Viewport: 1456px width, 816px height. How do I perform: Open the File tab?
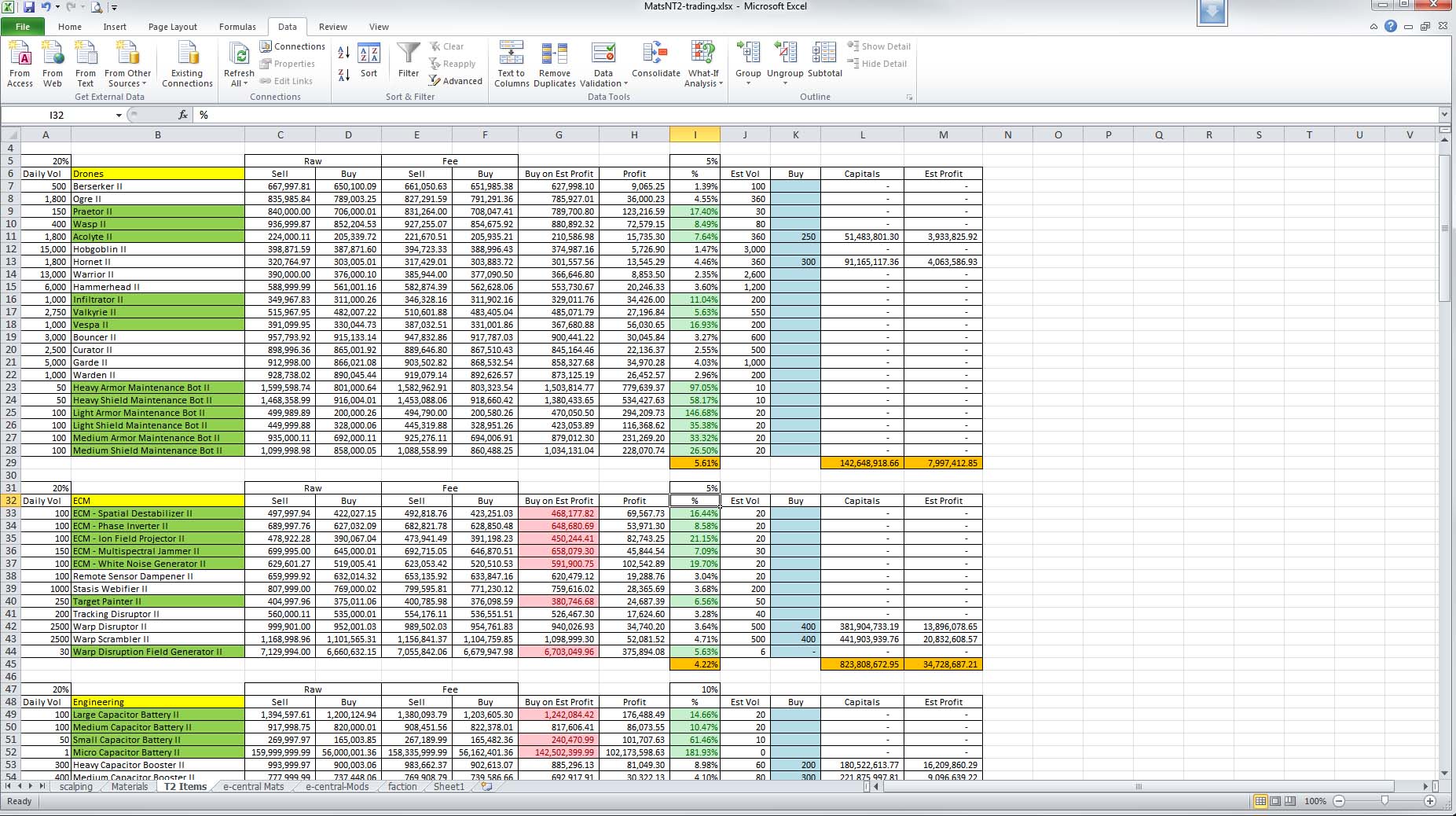pyautogui.click(x=23, y=27)
